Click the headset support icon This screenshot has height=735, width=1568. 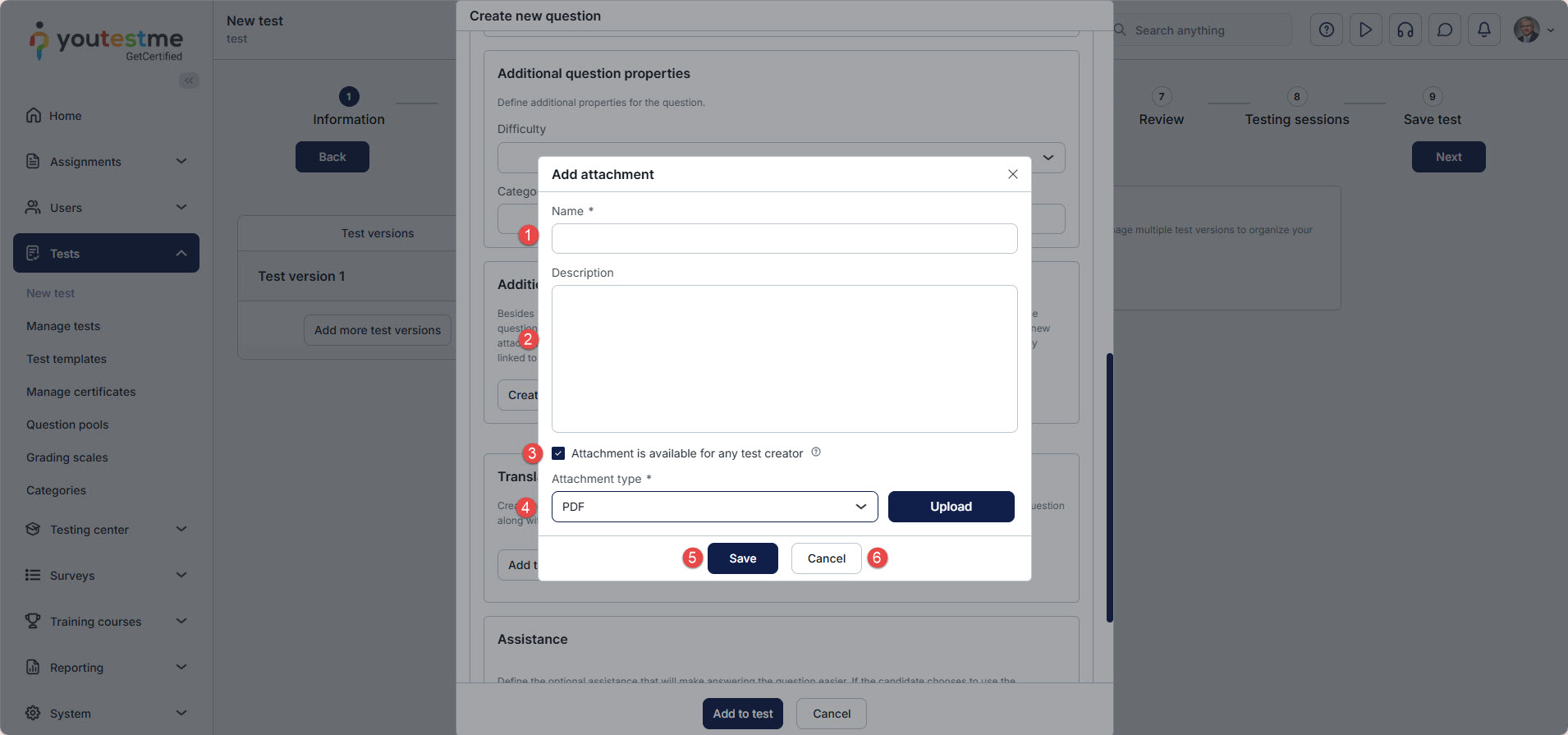point(1405,30)
